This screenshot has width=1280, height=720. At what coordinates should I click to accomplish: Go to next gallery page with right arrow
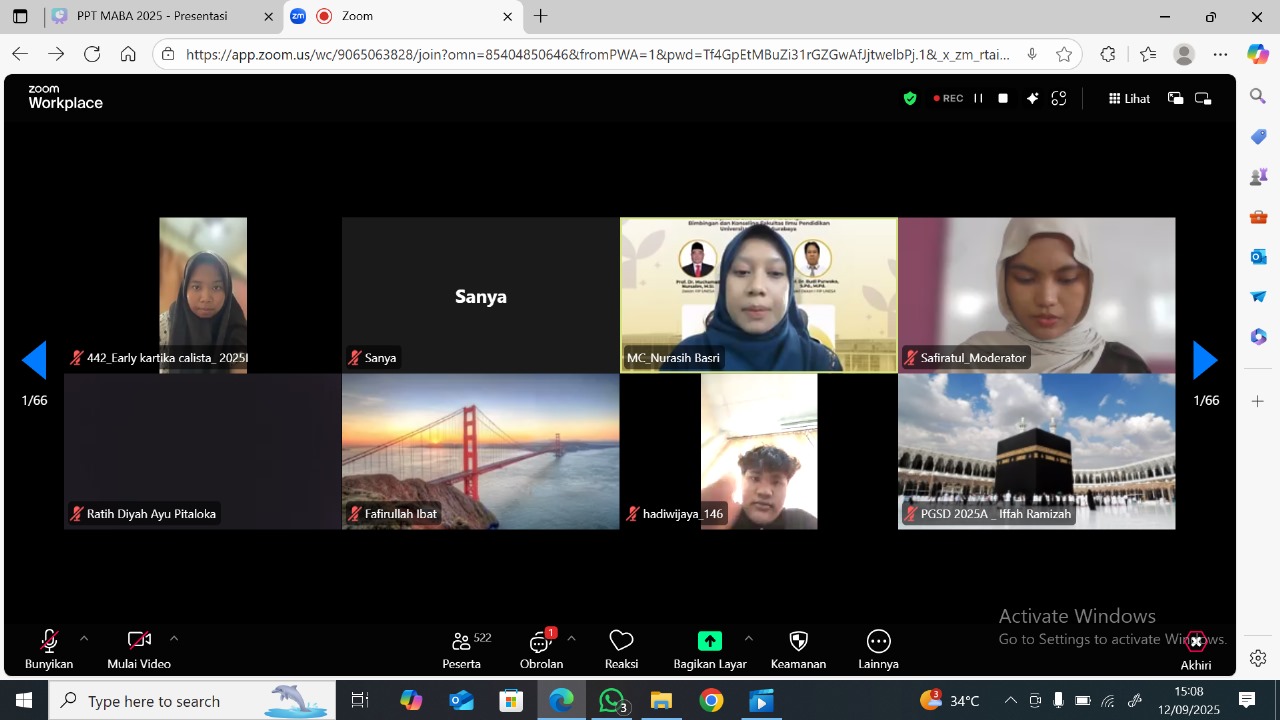pos(1205,360)
